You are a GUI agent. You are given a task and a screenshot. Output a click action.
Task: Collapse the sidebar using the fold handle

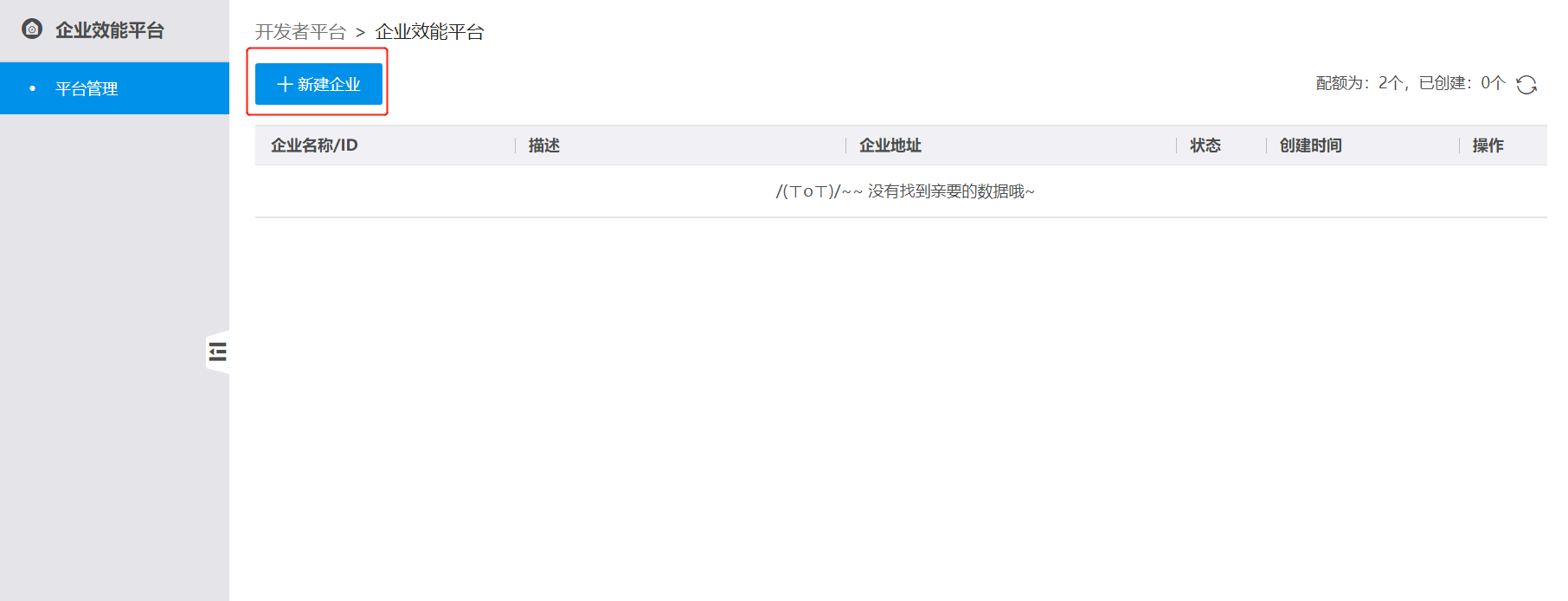[x=217, y=352]
